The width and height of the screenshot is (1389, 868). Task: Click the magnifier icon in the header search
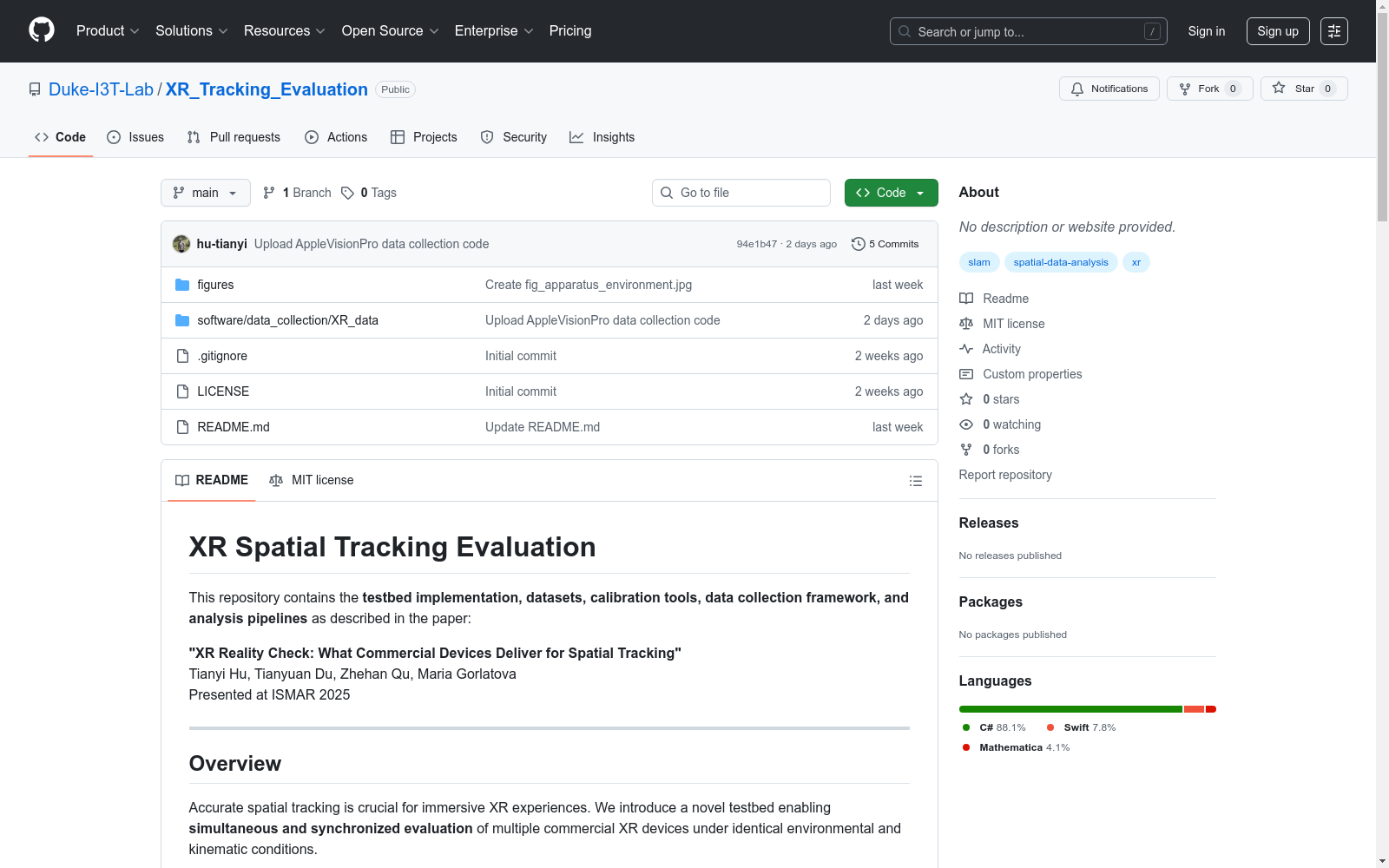[x=905, y=31]
